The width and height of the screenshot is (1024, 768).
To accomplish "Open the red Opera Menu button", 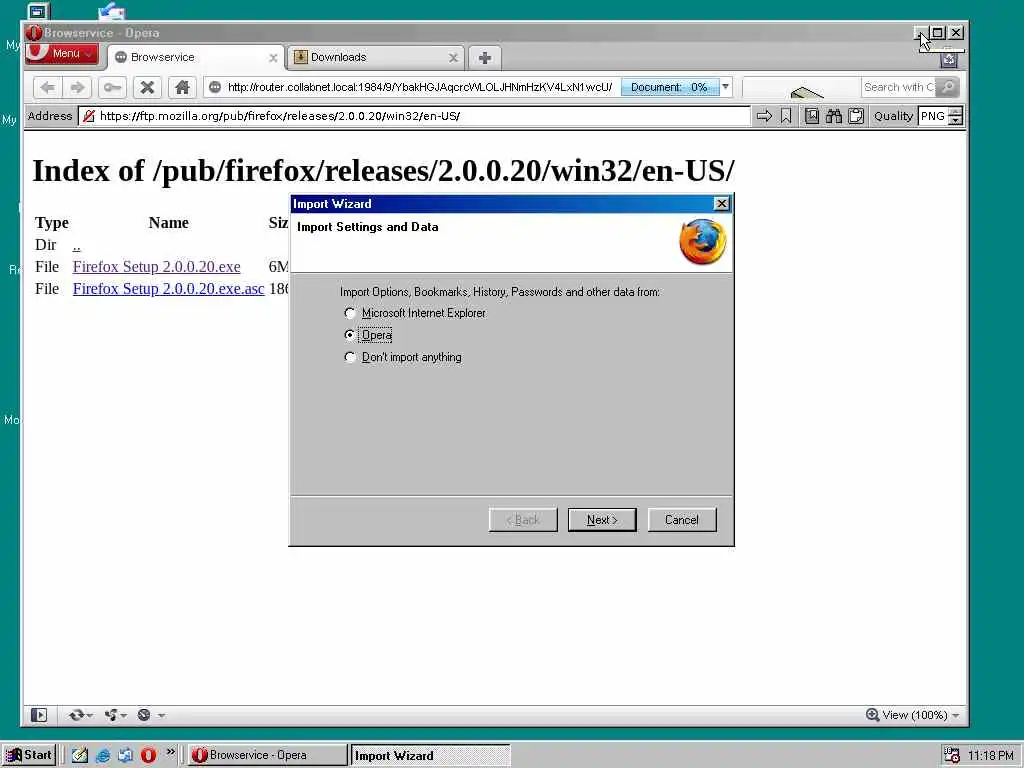I will coord(61,54).
